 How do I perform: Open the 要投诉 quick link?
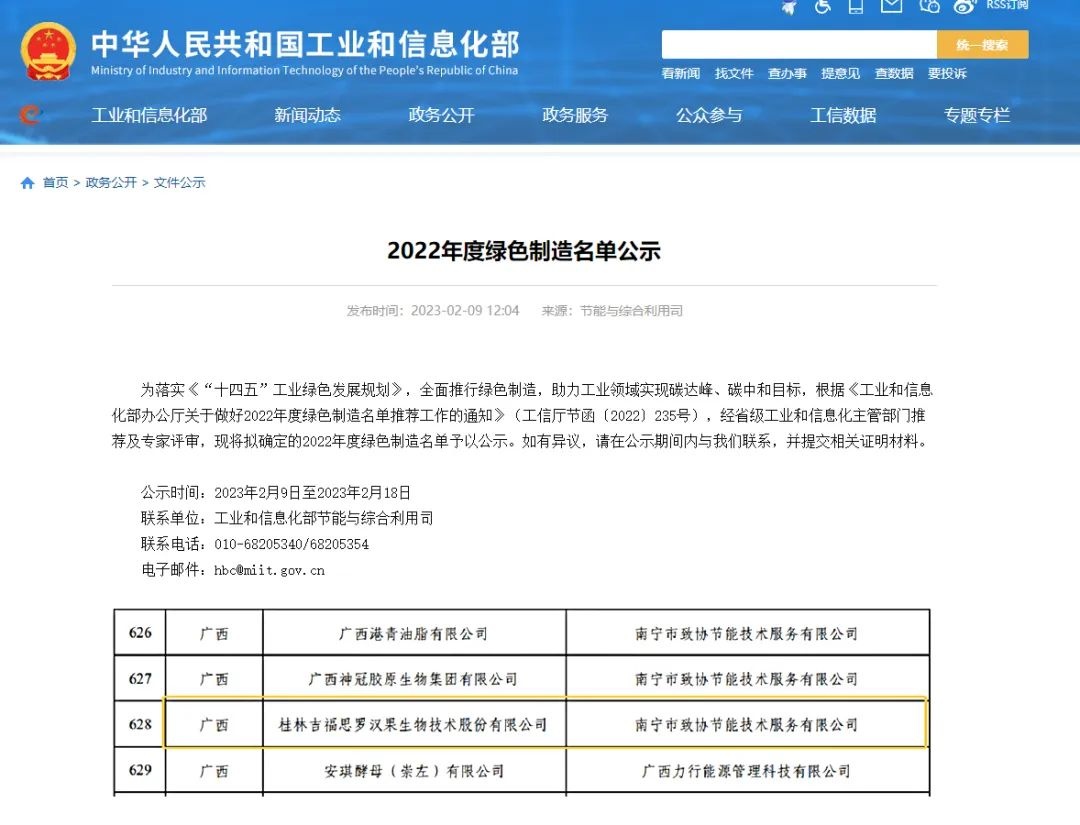(947, 73)
